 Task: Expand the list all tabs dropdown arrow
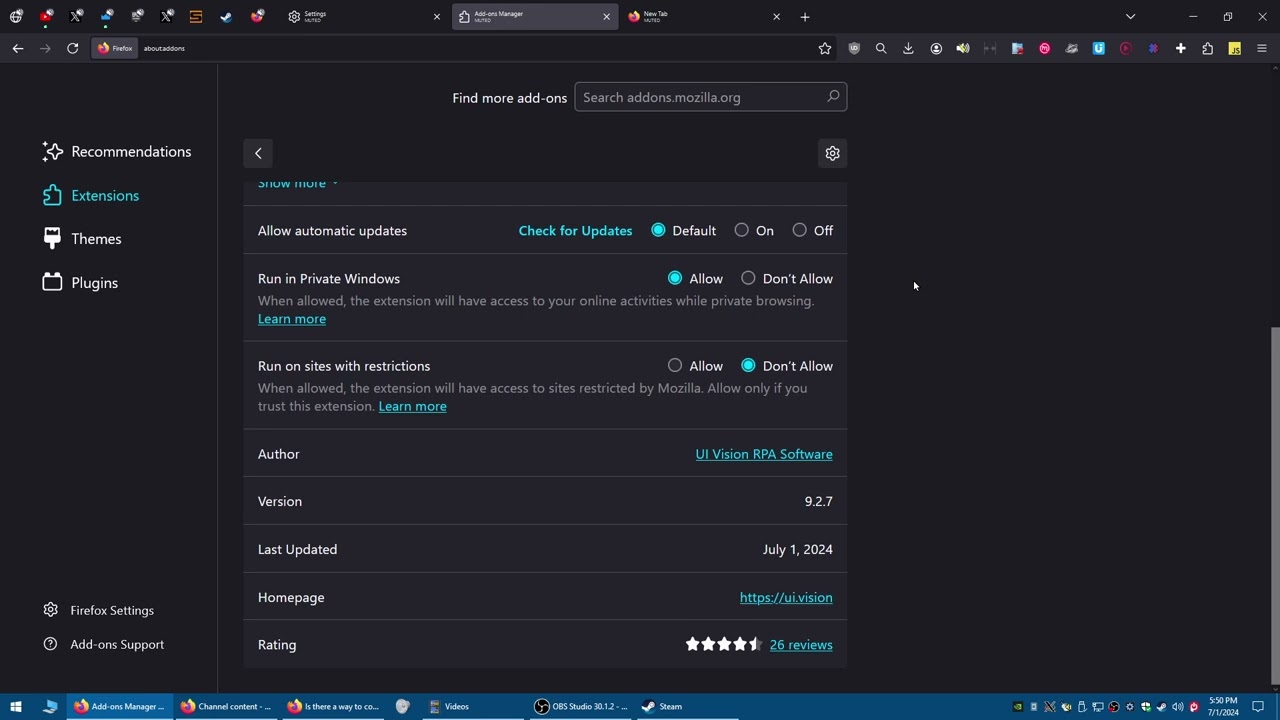(1130, 17)
